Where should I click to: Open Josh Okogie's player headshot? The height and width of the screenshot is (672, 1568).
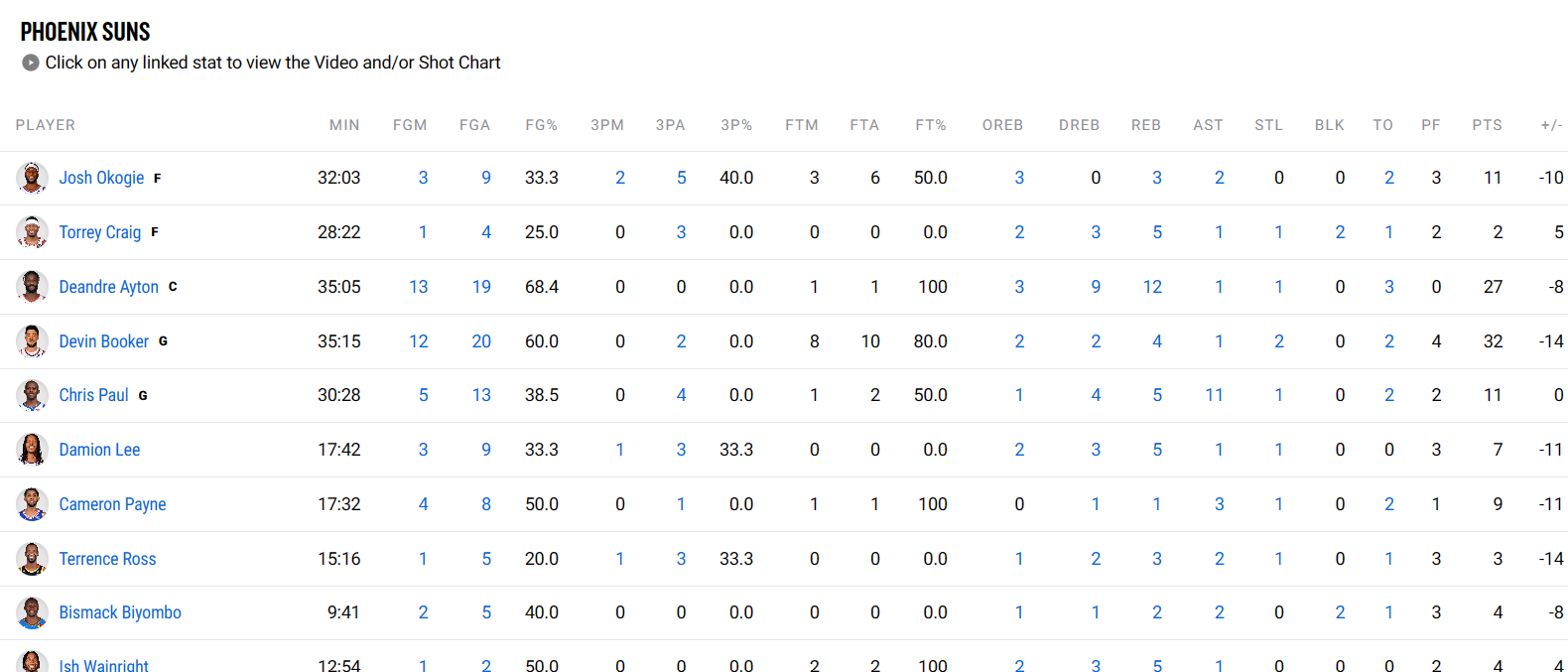32,178
